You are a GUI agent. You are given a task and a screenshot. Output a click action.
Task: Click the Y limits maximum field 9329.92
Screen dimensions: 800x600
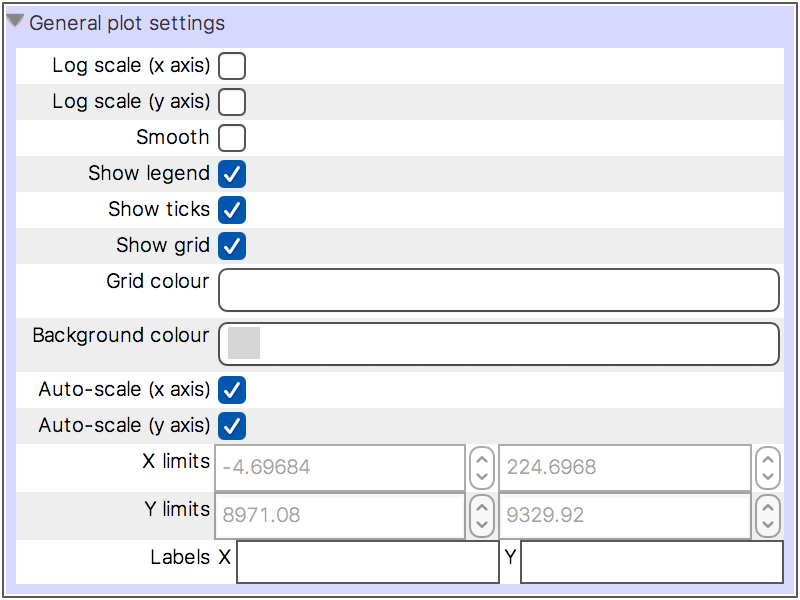point(625,515)
